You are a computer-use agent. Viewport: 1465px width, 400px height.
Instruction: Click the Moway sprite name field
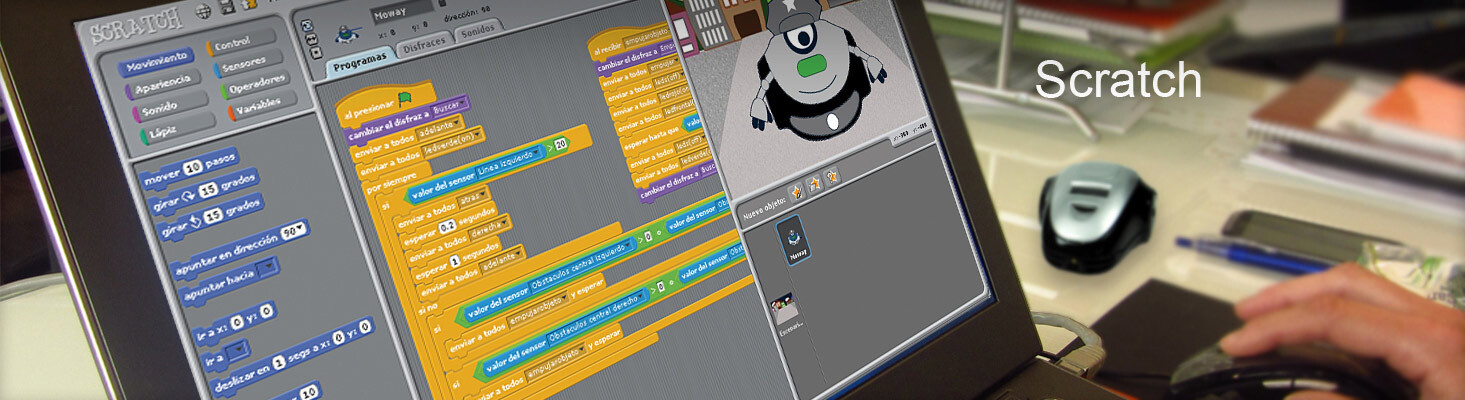click(402, 15)
